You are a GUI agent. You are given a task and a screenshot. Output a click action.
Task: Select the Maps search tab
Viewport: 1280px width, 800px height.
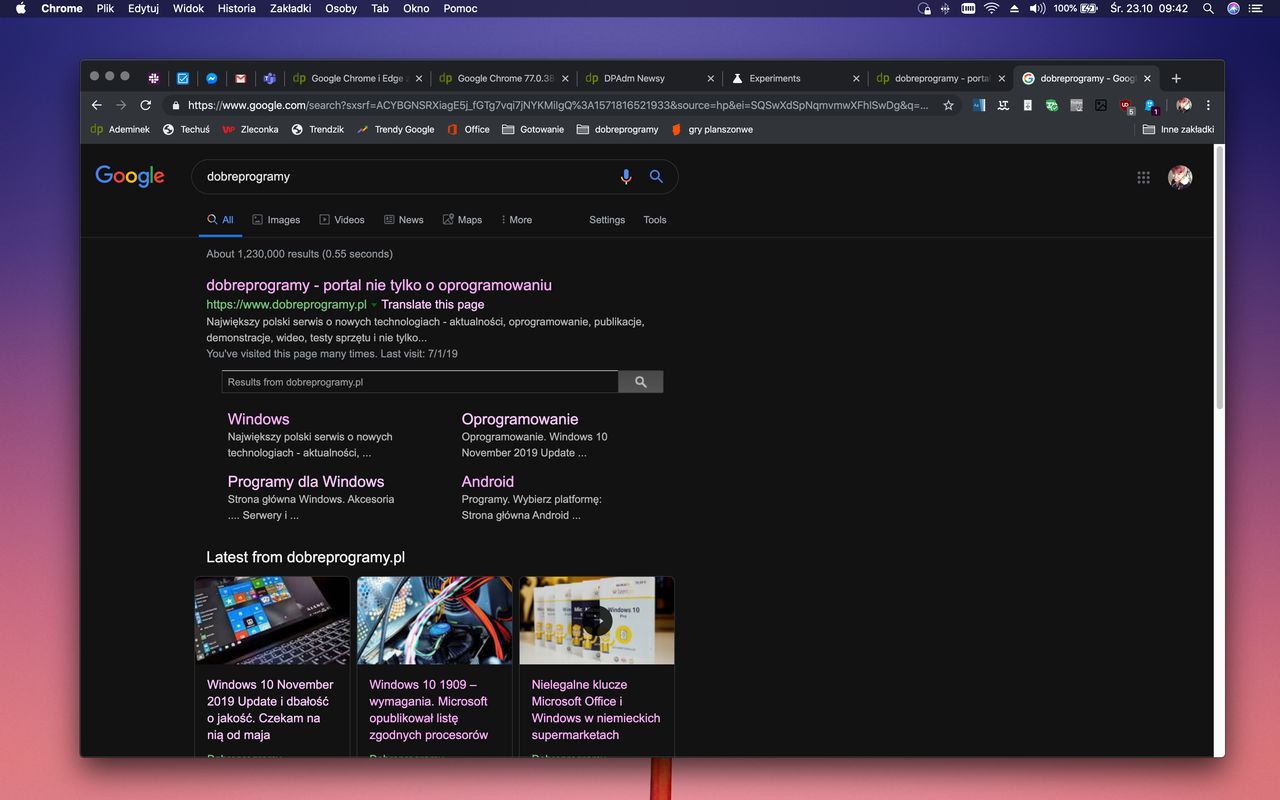[x=462, y=220]
